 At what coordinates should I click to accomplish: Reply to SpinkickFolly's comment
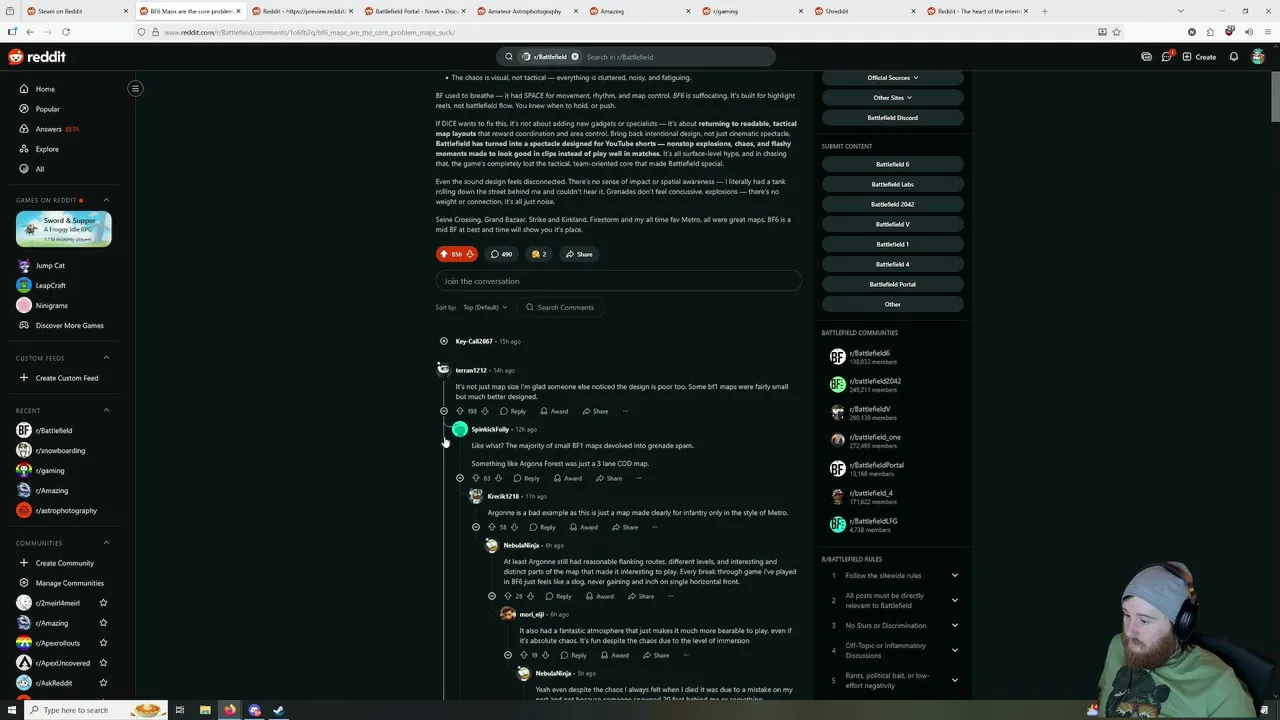click(526, 478)
